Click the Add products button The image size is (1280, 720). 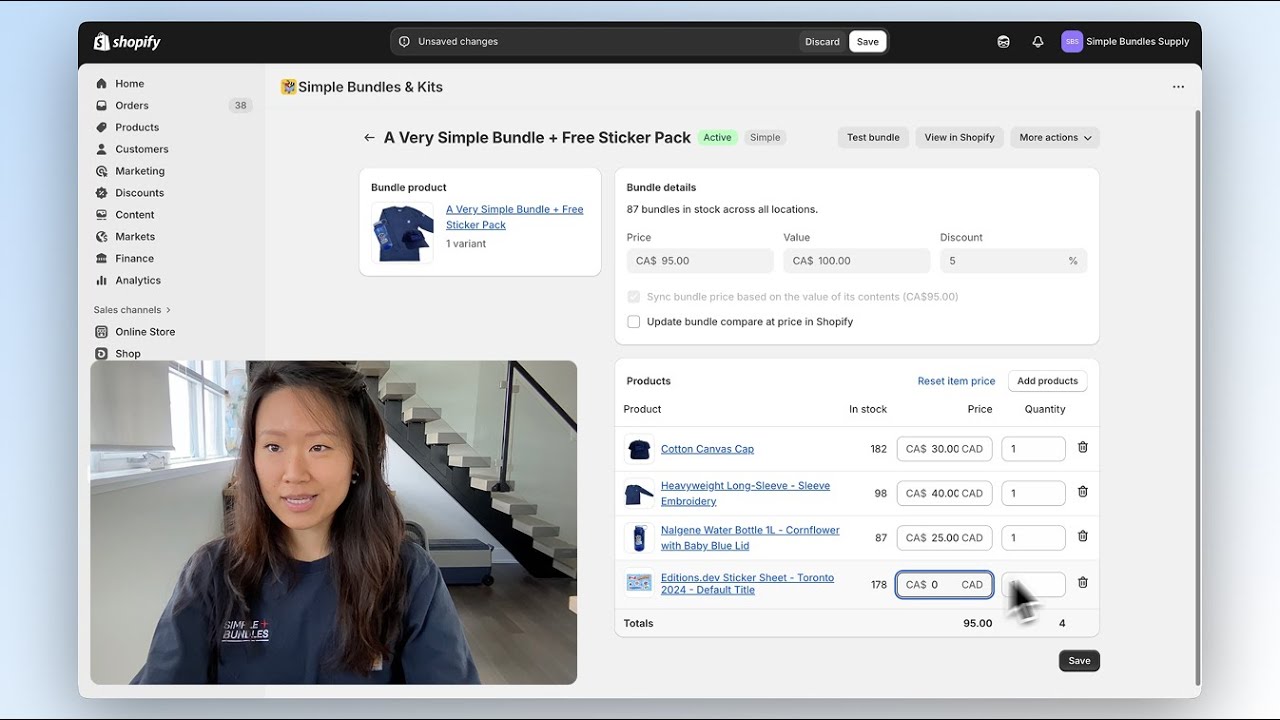[1047, 381]
